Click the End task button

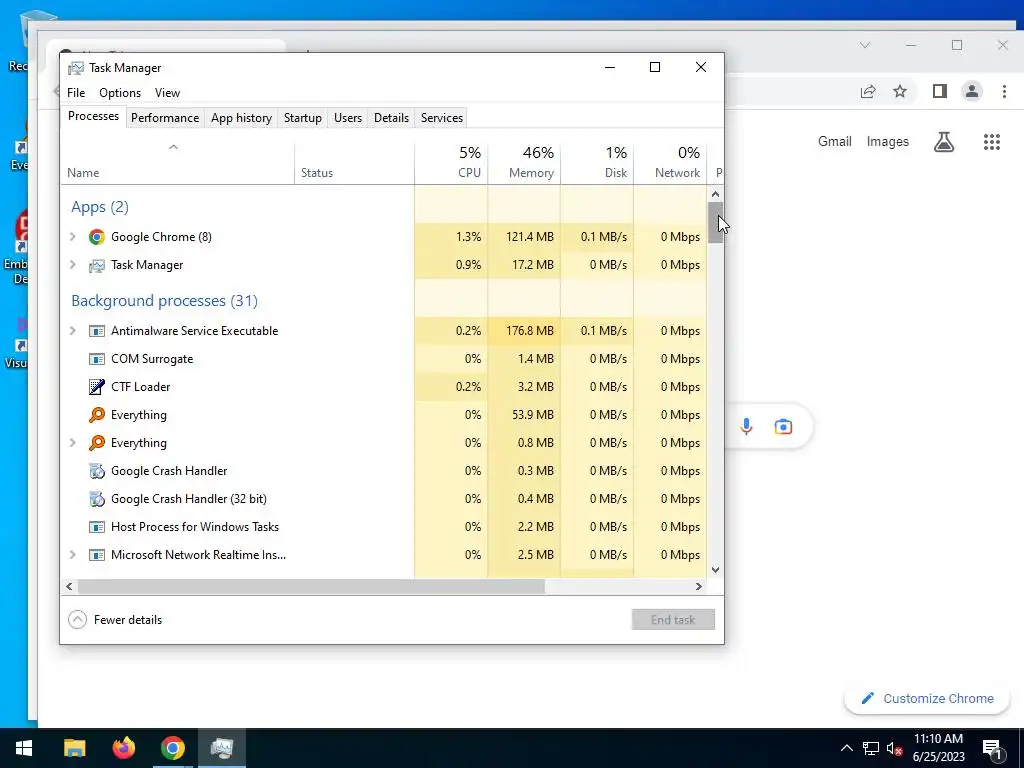pyautogui.click(x=673, y=620)
